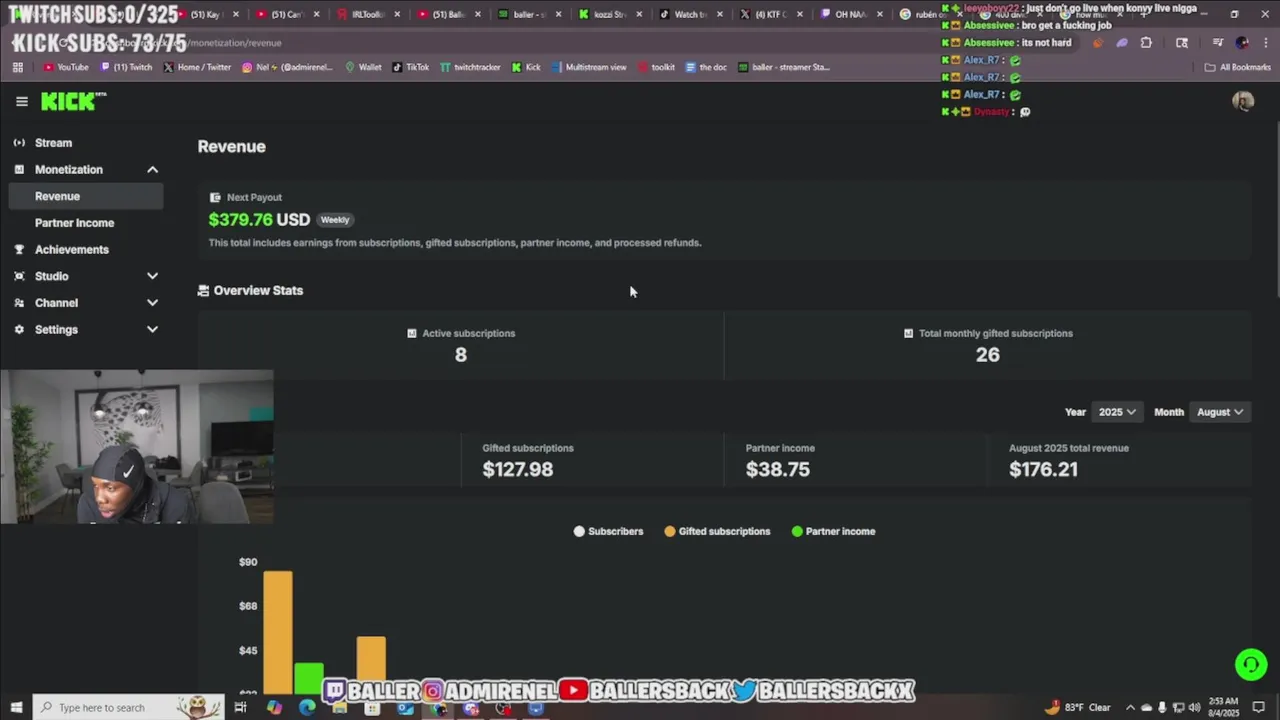Open the Kick bookmark in bookmarks bar

click(526, 67)
